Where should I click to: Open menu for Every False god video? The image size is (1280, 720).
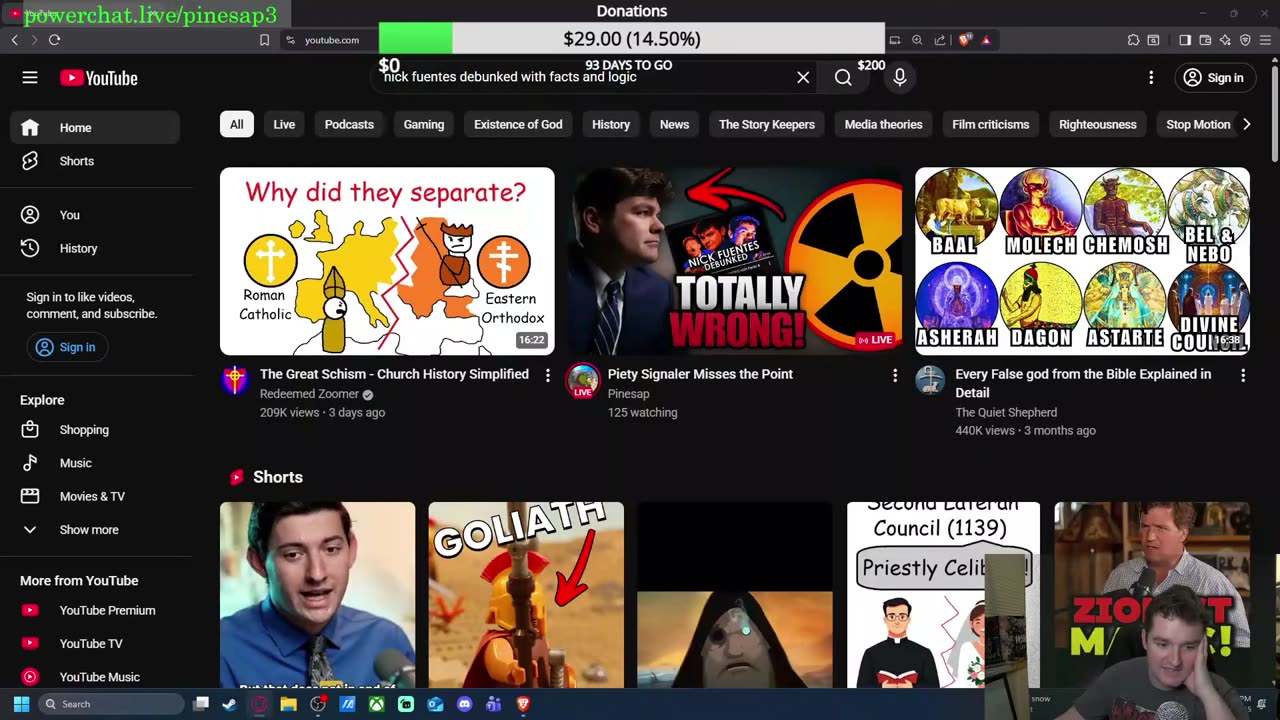(1243, 375)
